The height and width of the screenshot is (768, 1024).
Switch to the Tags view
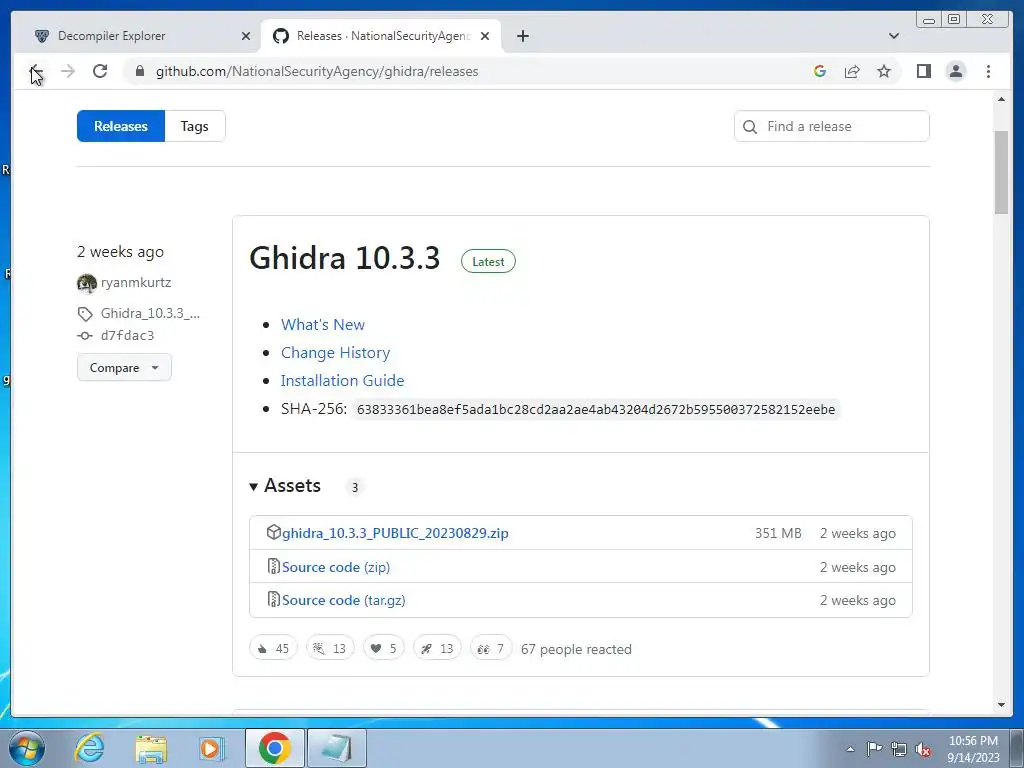(x=195, y=126)
